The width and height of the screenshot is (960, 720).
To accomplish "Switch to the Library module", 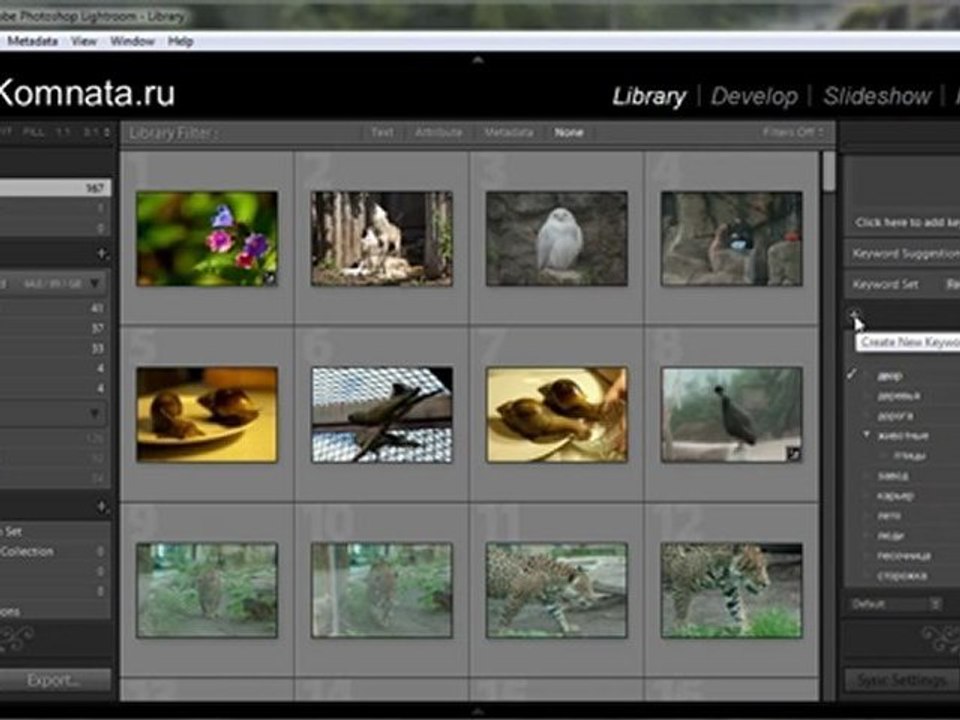I will [x=649, y=96].
